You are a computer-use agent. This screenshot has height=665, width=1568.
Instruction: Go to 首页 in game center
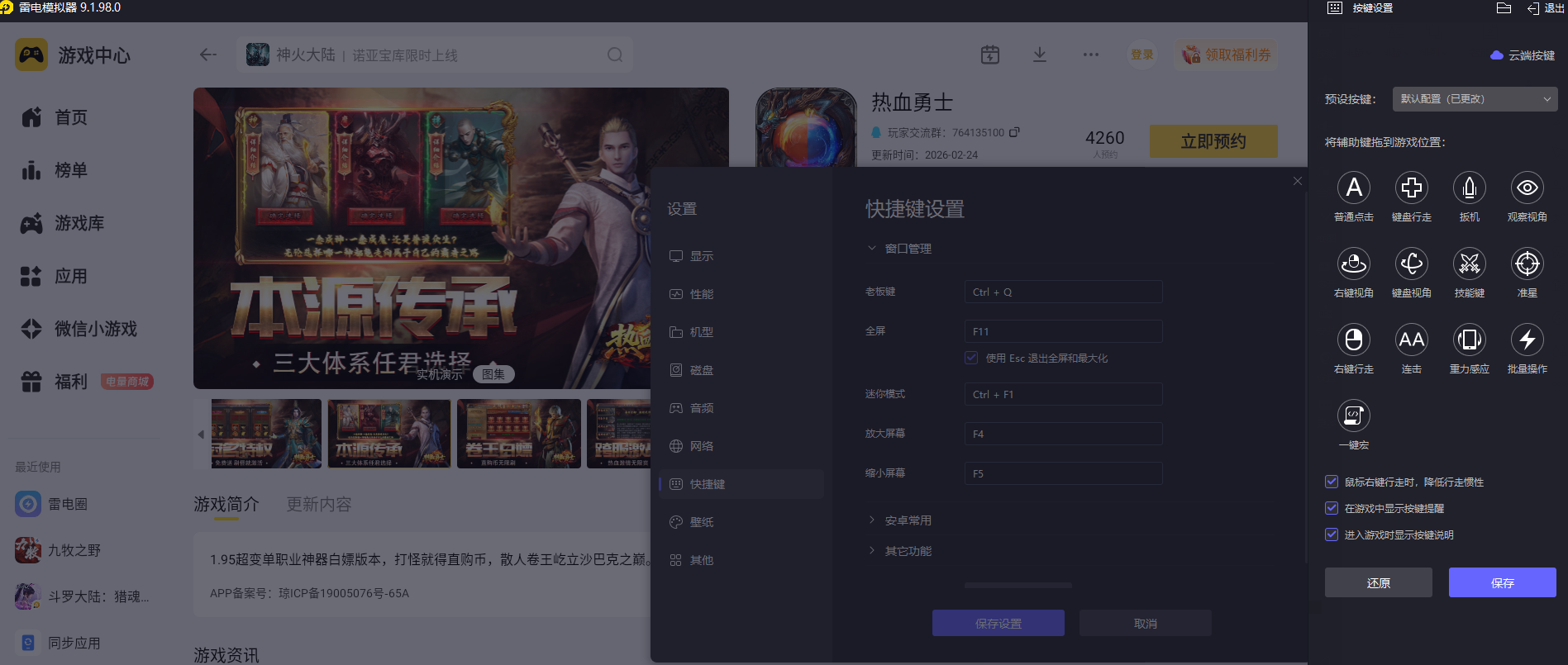pos(55,117)
